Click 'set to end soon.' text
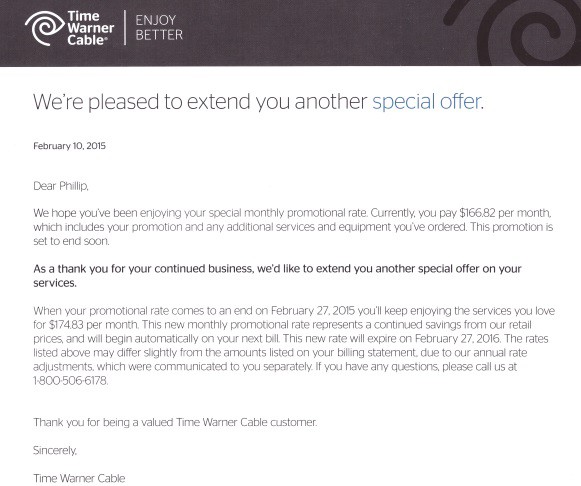The image size is (581, 486). click(x=71, y=241)
